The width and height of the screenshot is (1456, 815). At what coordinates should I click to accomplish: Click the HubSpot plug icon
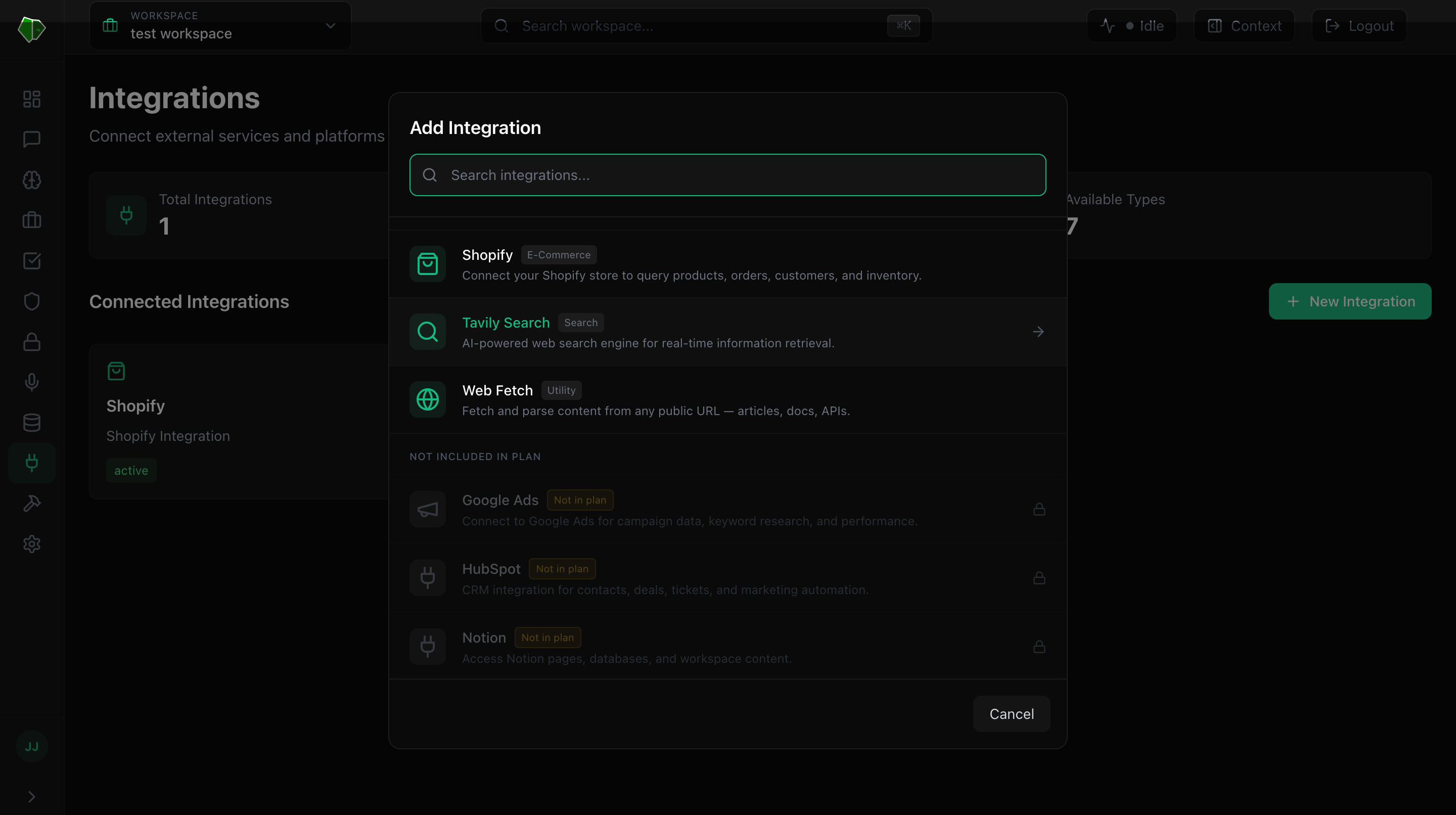coord(427,578)
